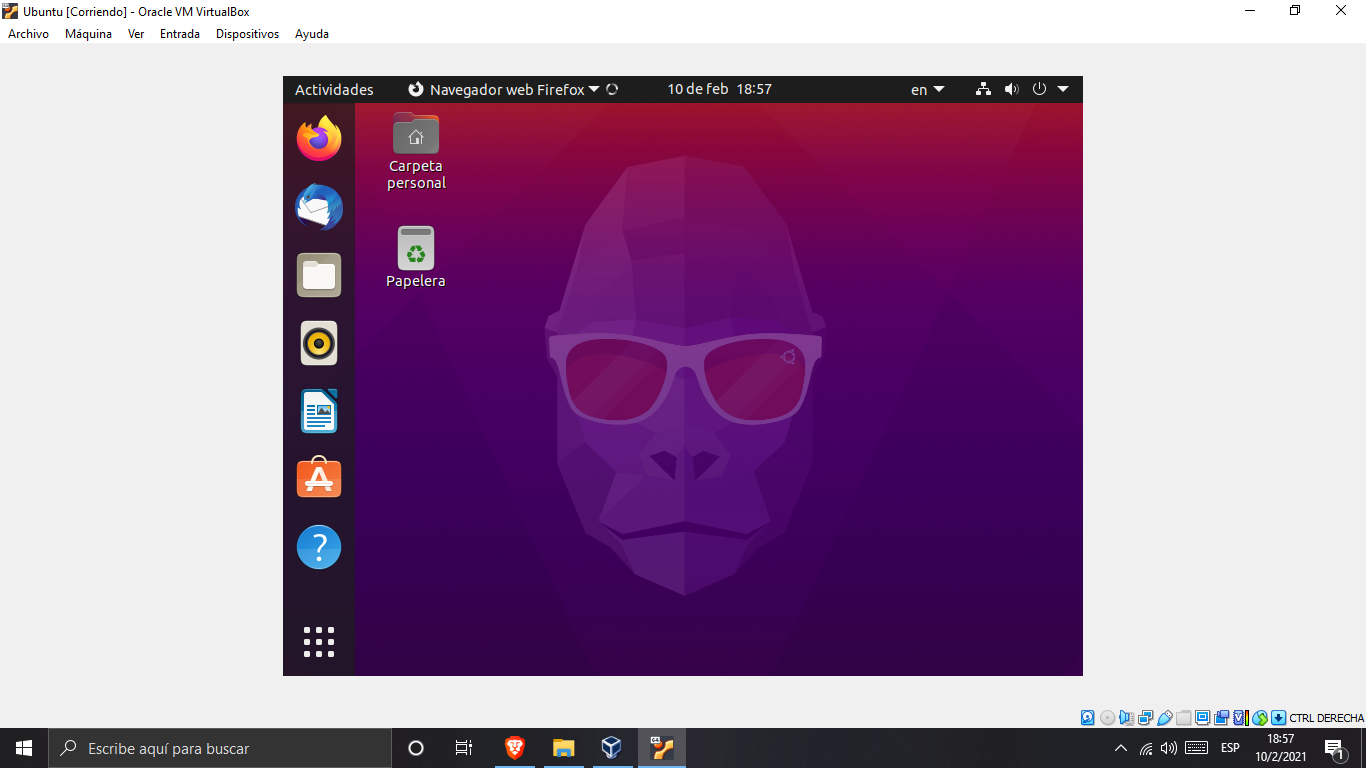Show the applications grid in dock
This screenshot has width=1366, height=768.
tap(319, 642)
